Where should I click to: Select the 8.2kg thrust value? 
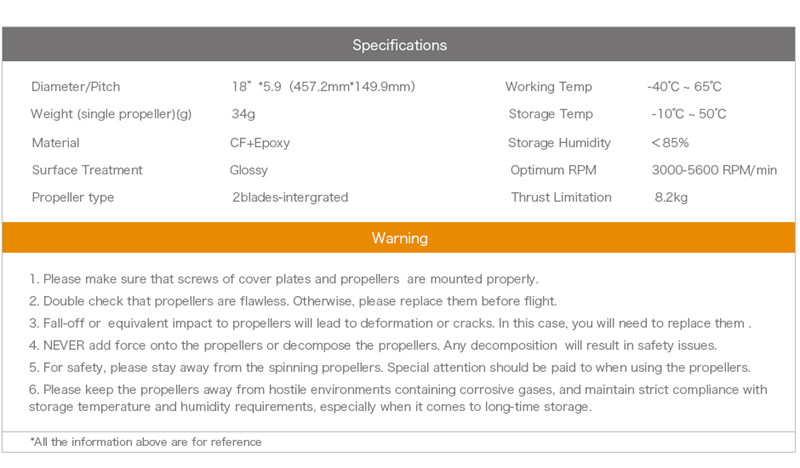pos(671,197)
